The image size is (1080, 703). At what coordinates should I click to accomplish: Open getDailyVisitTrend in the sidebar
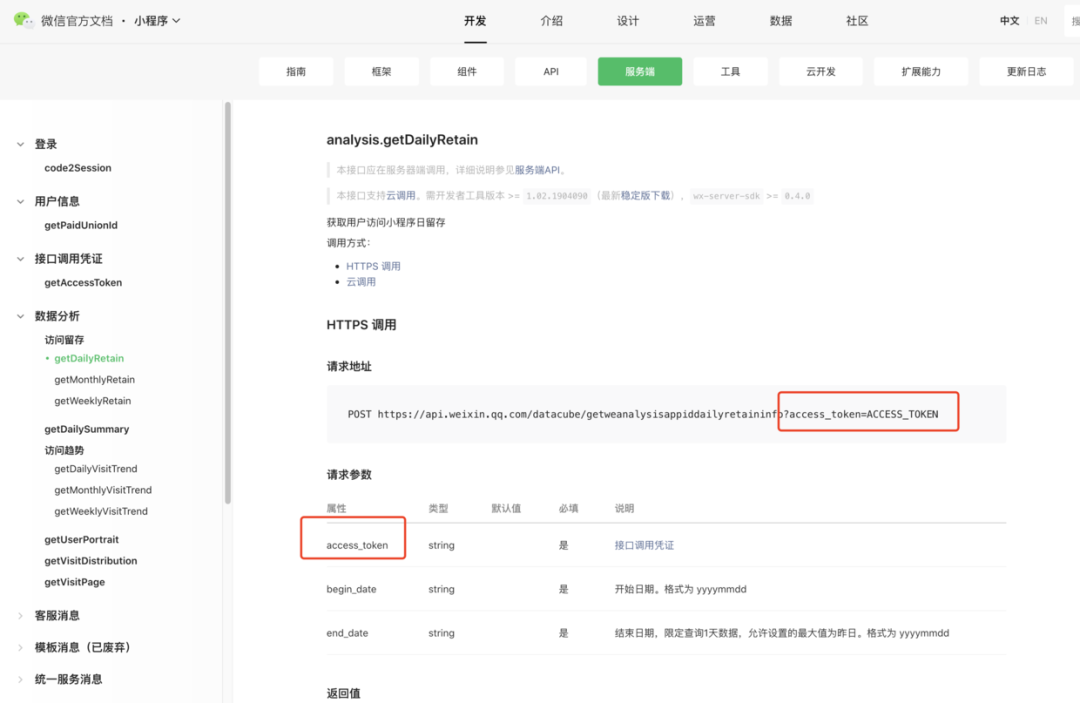(x=96, y=469)
